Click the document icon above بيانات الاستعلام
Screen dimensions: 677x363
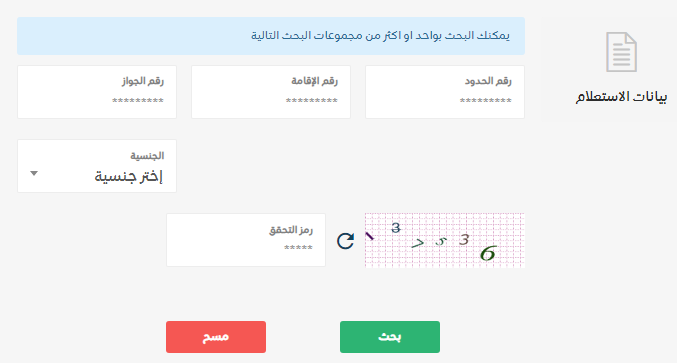pyautogui.click(x=621, y=52)
